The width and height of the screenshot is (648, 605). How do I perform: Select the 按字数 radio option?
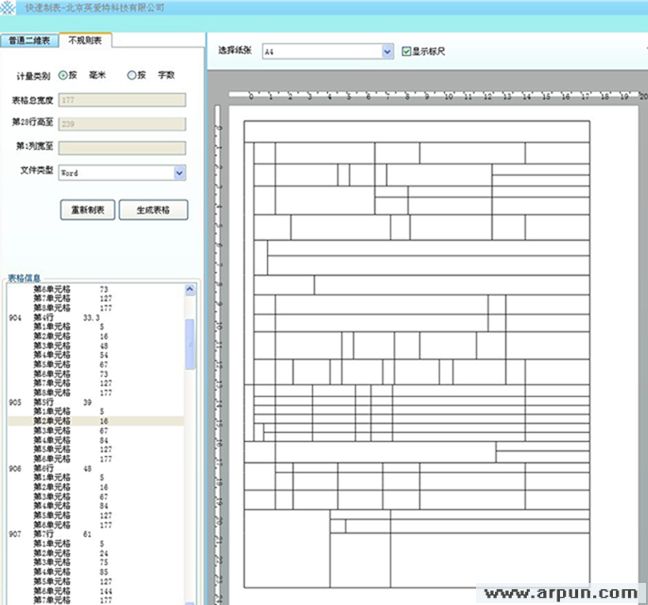point(132,75)
